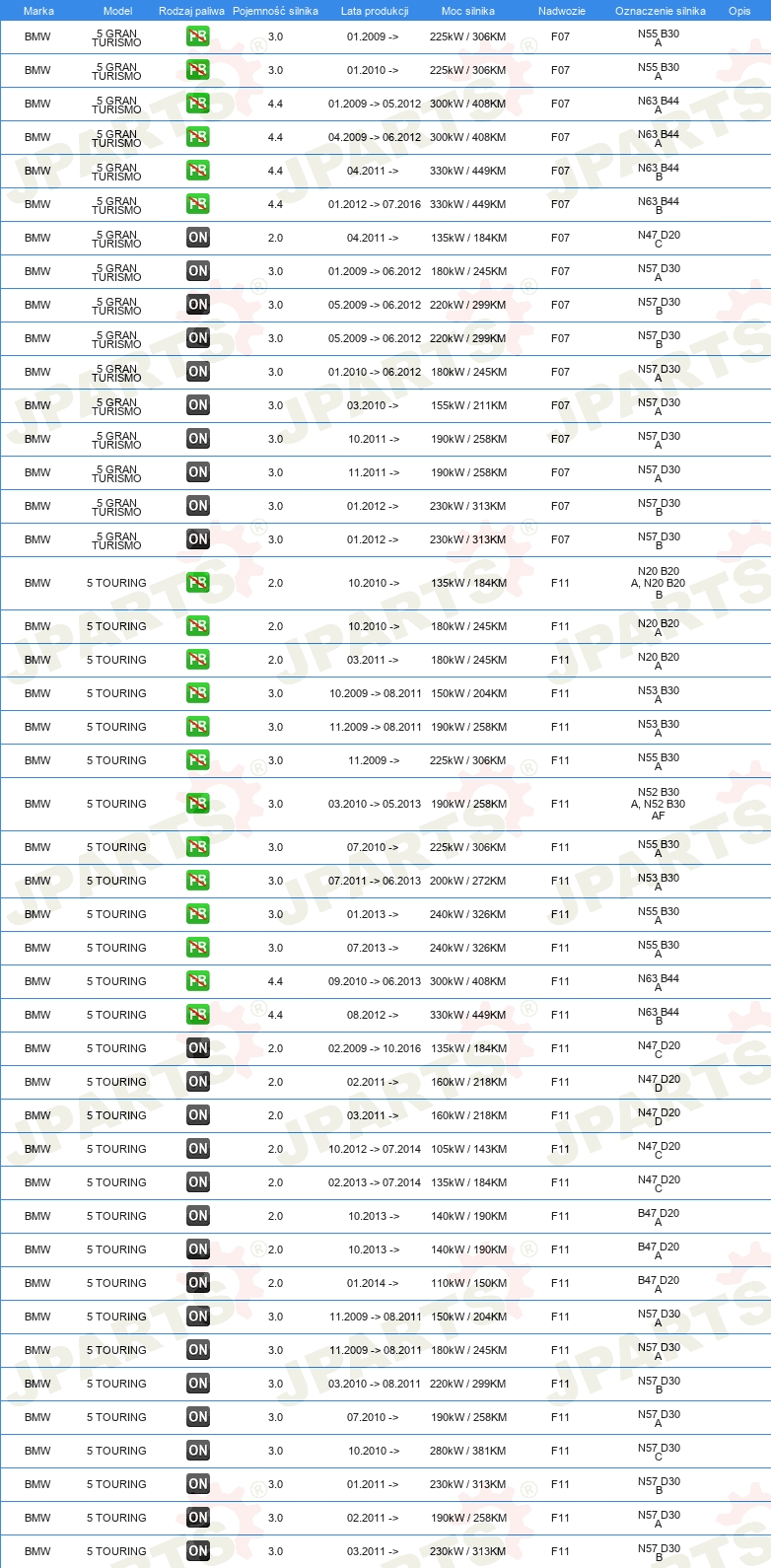Click "F11" body cell in the 01.2014 row
771x1568 pixels.
(x=561, y=1283)
